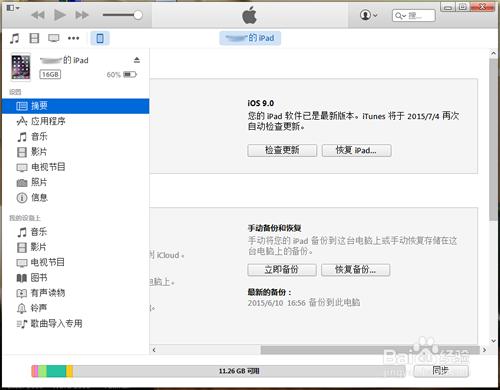The width and height of the screenshot is (500, 390).
Task: Click the play button
Action: point(60,15)
